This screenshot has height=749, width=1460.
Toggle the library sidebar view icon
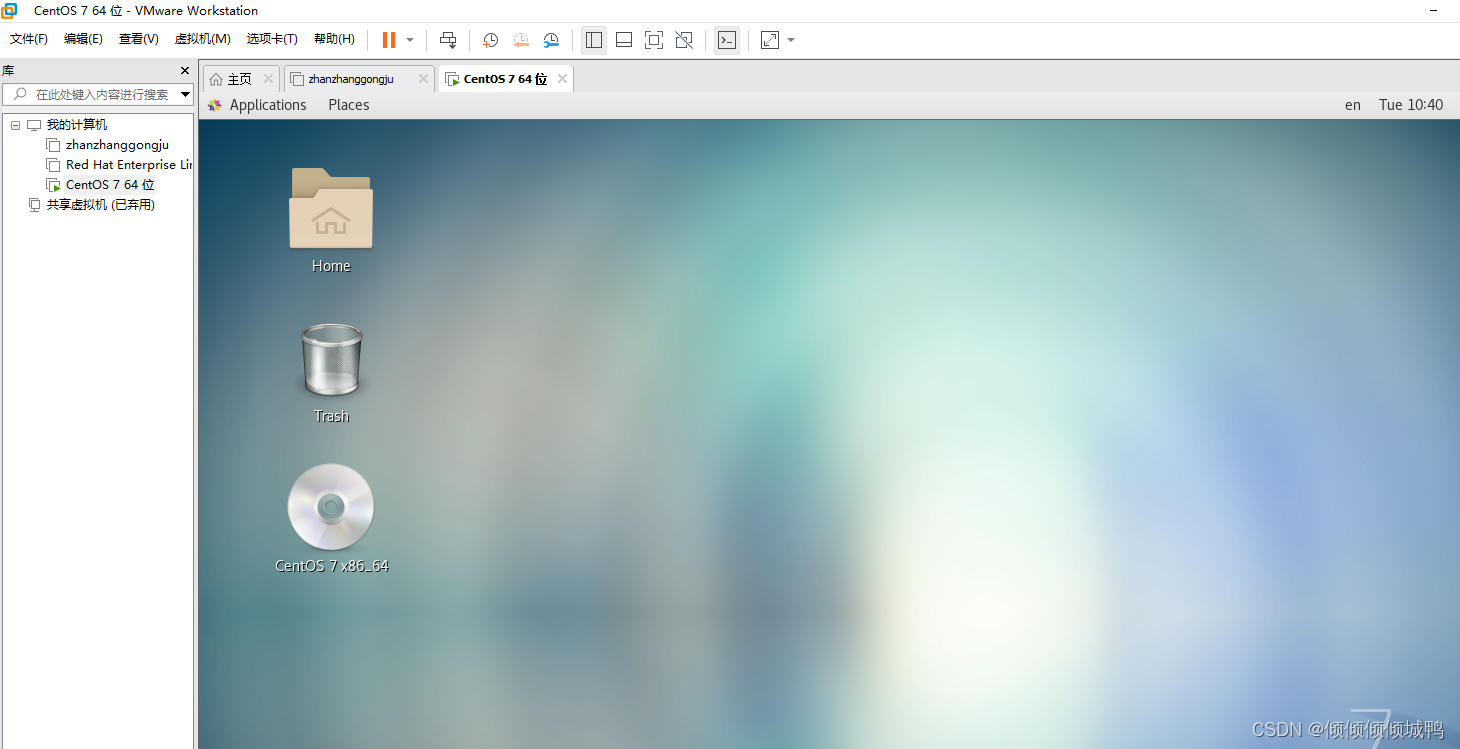(594, 40)
